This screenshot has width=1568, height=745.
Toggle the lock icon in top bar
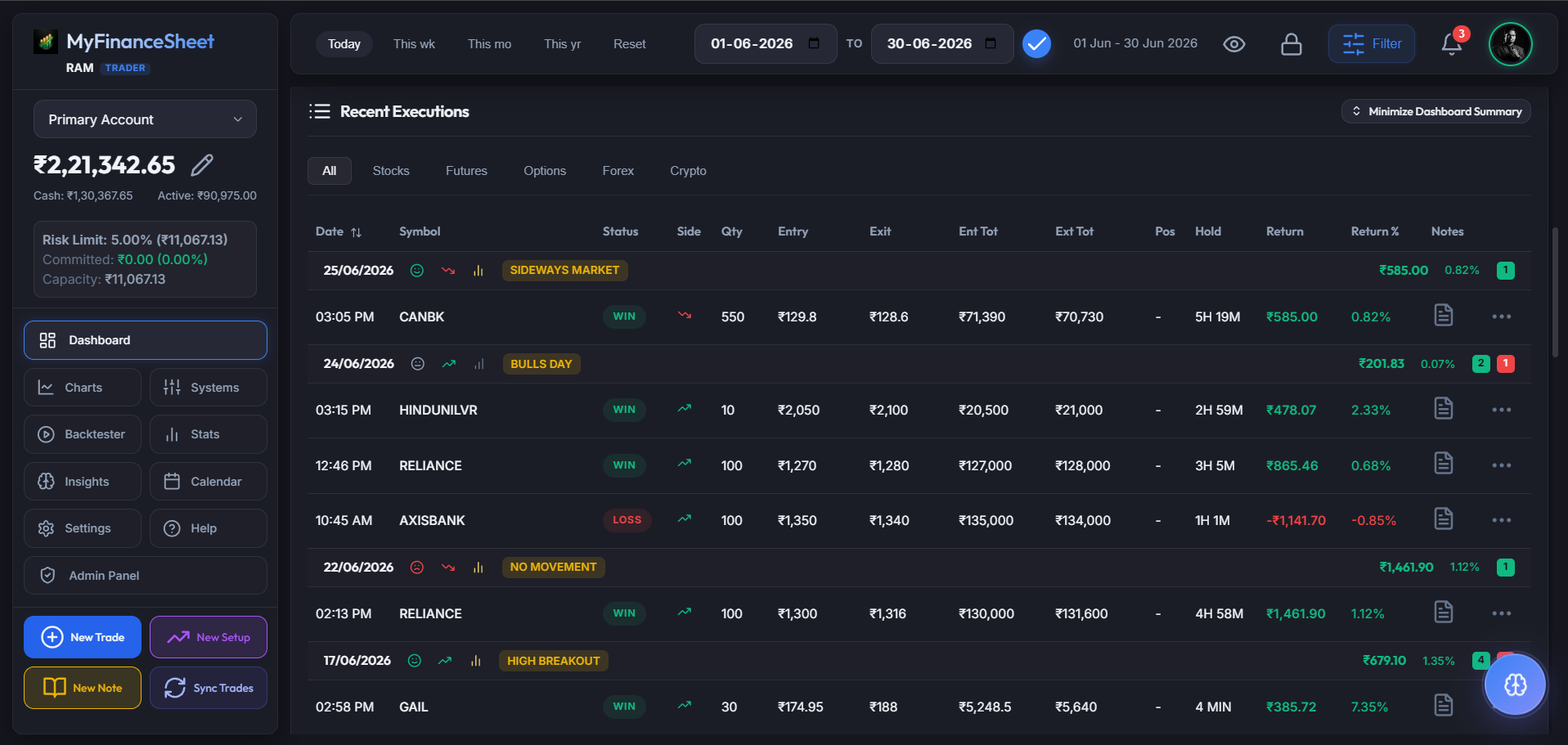point(1292,44)
